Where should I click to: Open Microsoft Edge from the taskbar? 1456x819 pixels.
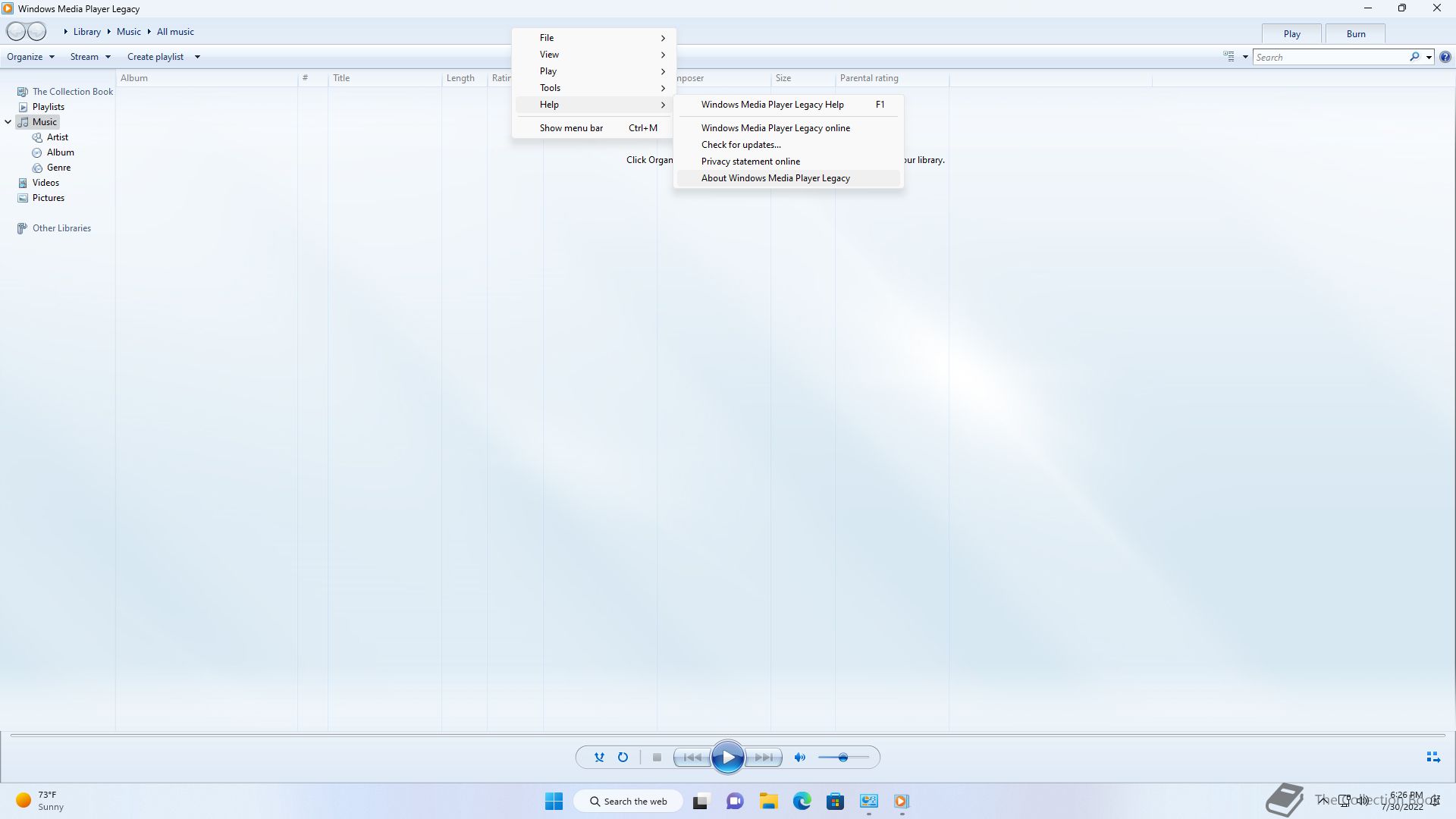click(802, 802)
